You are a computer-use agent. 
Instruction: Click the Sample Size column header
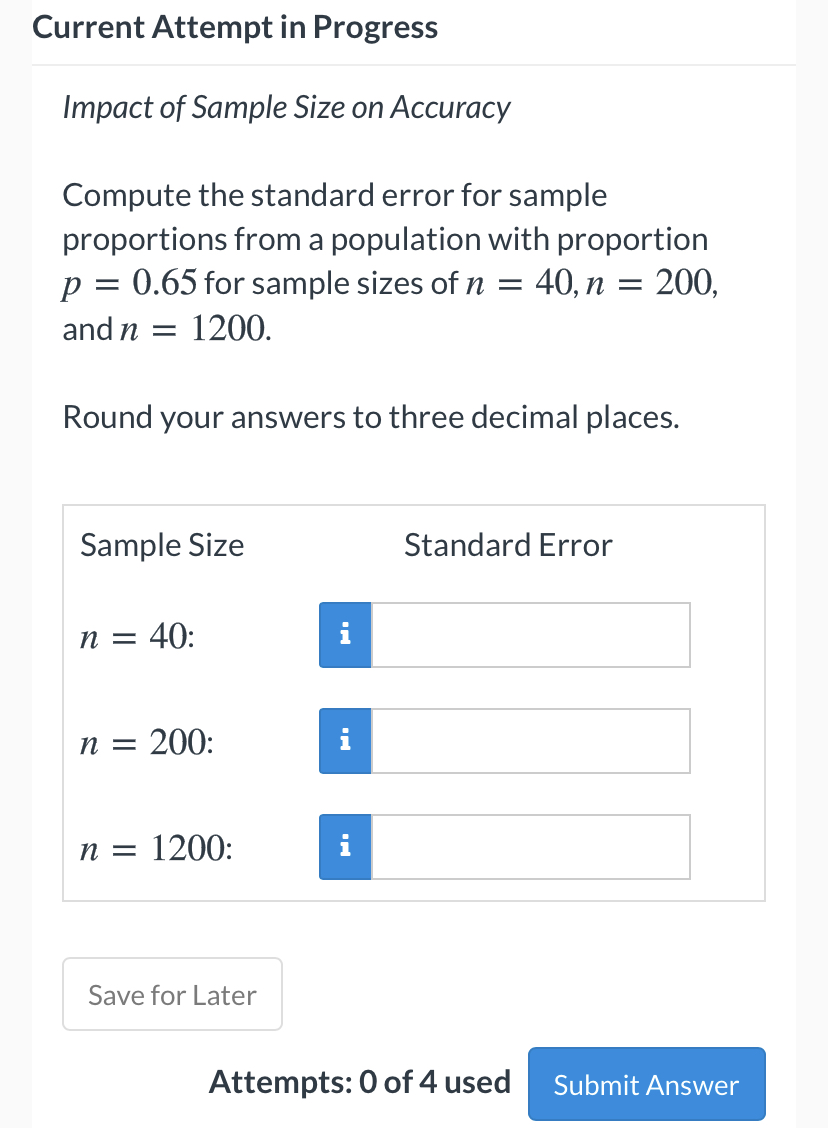click(161, 545)
